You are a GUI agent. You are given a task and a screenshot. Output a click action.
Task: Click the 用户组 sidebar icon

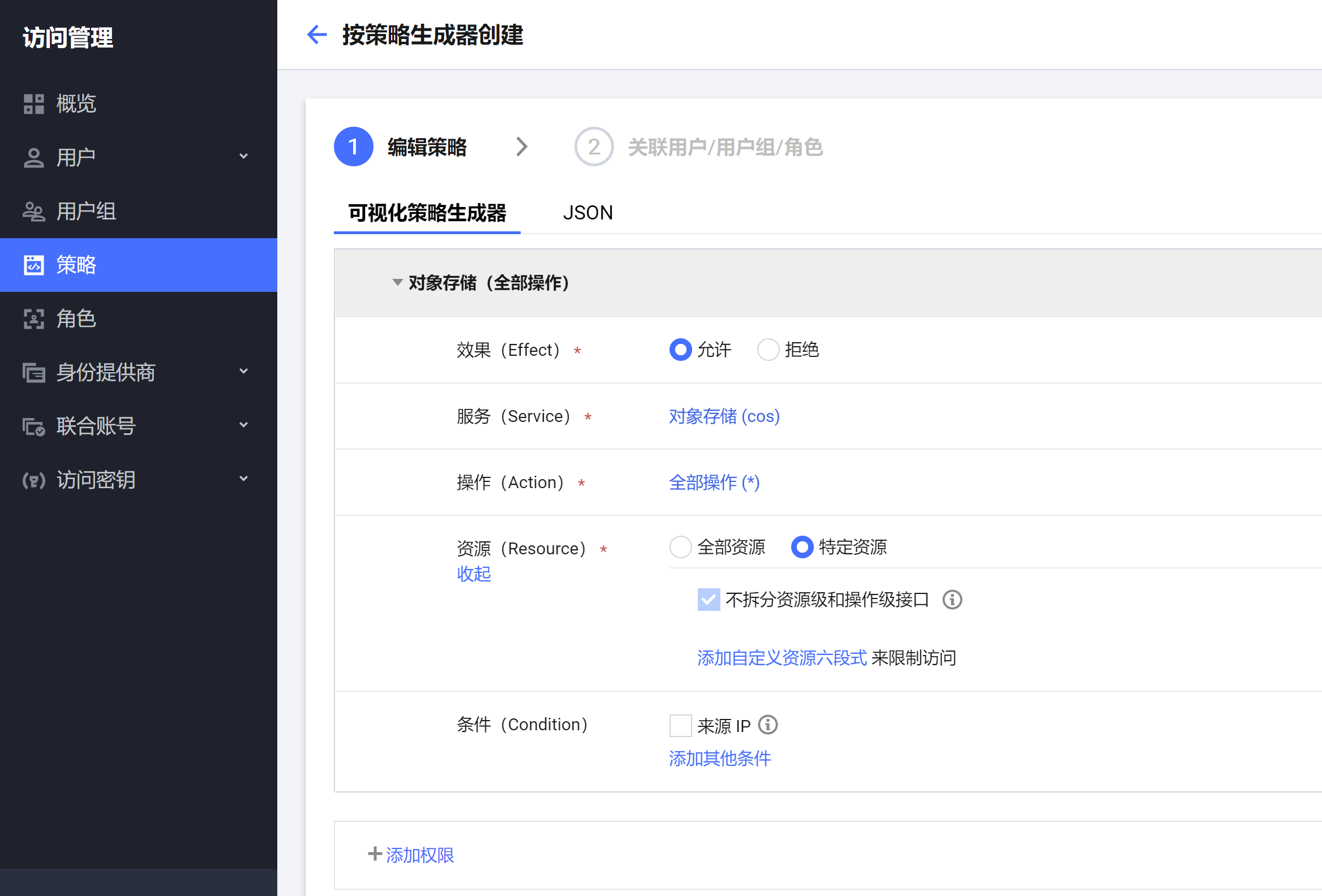tap(33, 212)
